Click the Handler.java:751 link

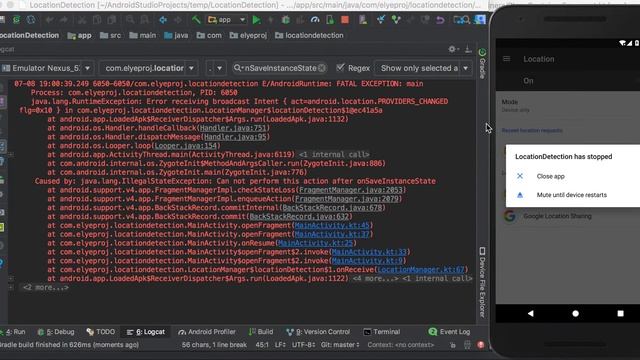[x=233, y=128]
